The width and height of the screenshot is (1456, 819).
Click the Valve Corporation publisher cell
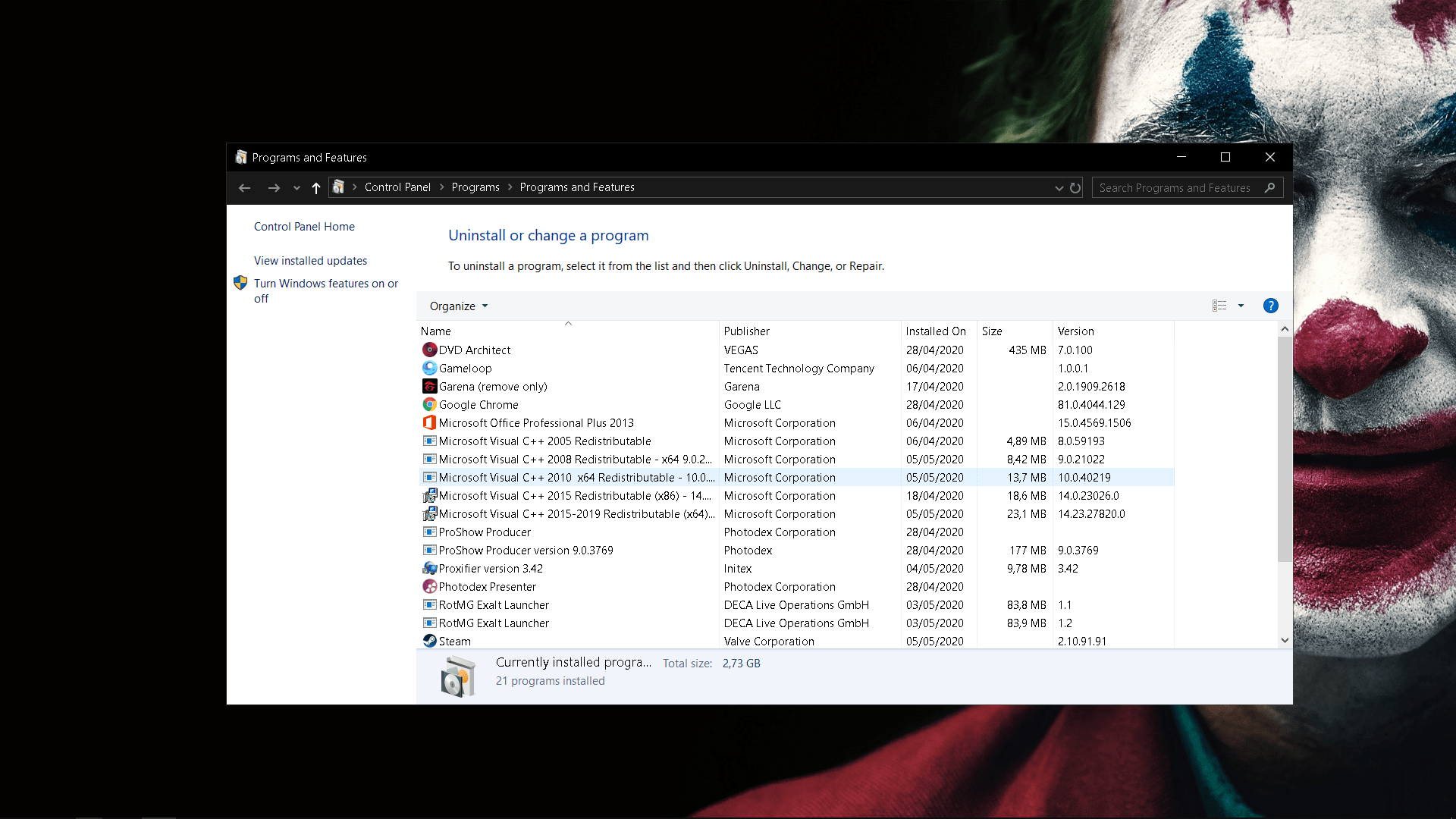click(x=769, y=641)
